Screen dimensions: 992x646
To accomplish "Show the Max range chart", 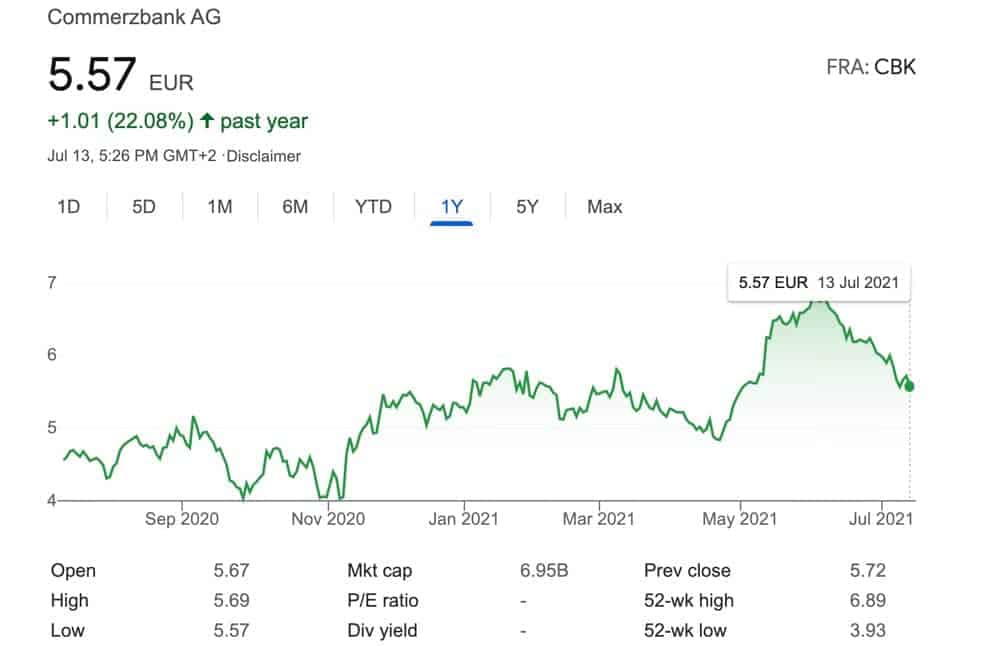I will [x=604, y=207].
